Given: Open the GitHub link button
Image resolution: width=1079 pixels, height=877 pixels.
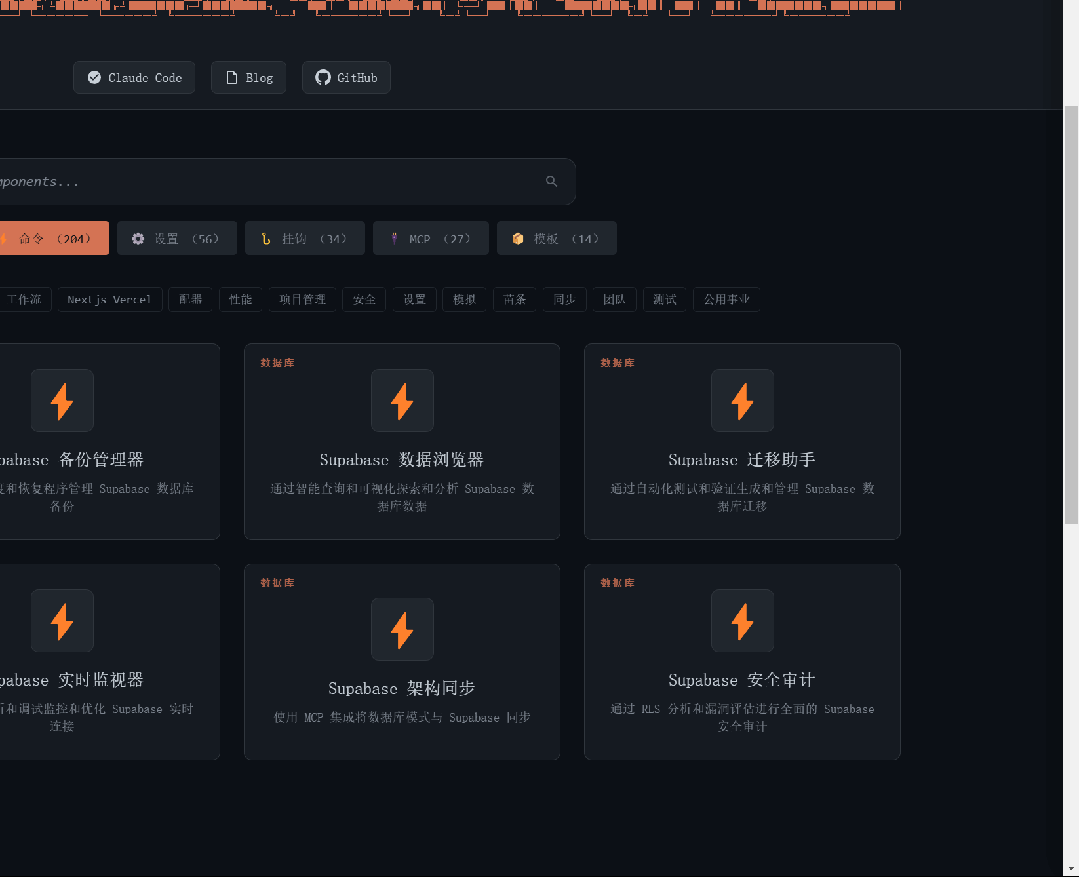Looking at the screenshot, I should [346, 78].
